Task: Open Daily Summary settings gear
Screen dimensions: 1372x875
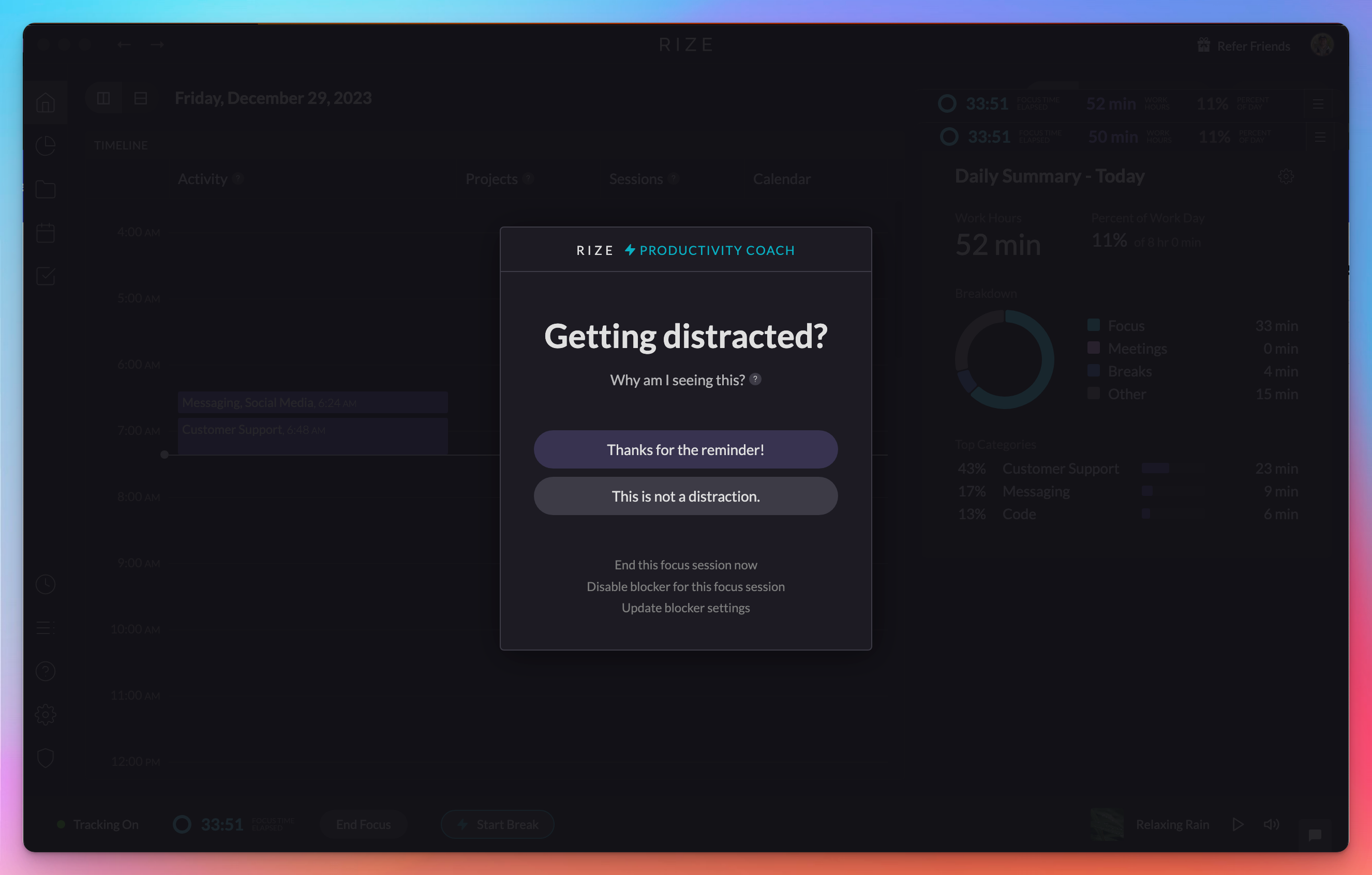Action: coord(1286,176)
